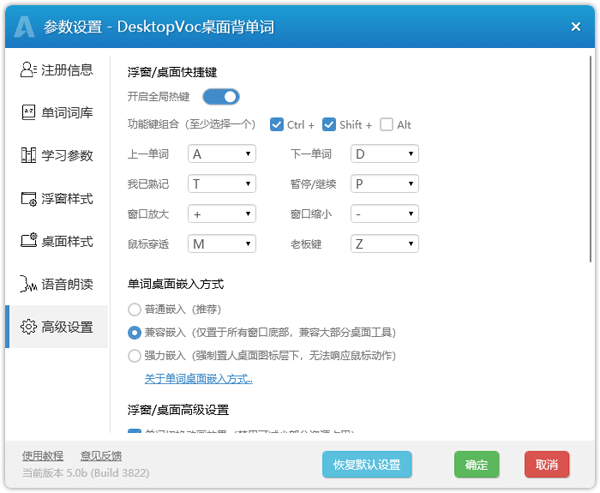Click the 当前版本 5.0b (Build 3822) text
Screen dimensions: 600x493
click(x=86, y=473)
